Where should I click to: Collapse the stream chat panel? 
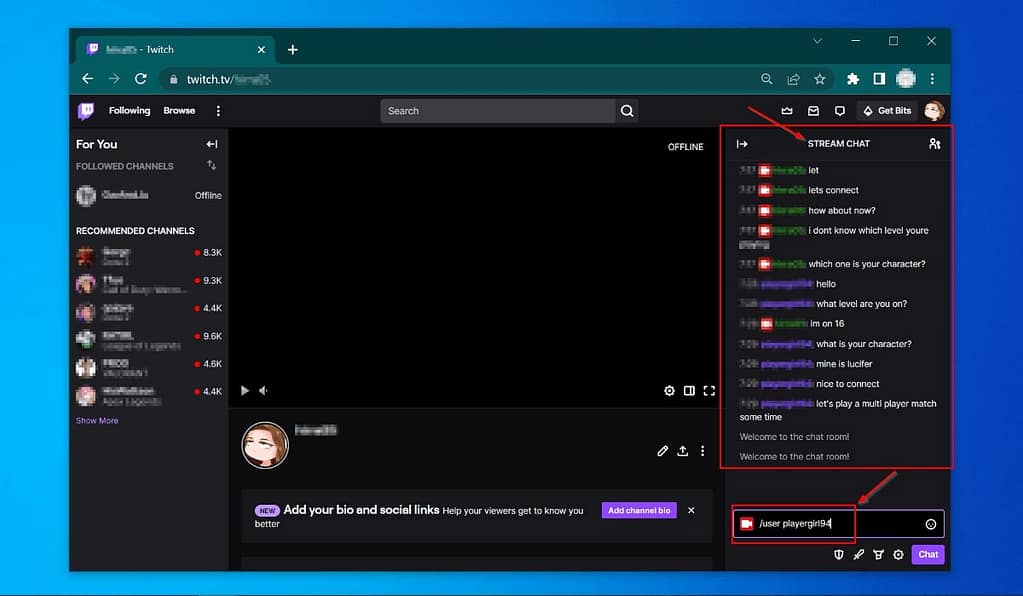click(742, 144)
